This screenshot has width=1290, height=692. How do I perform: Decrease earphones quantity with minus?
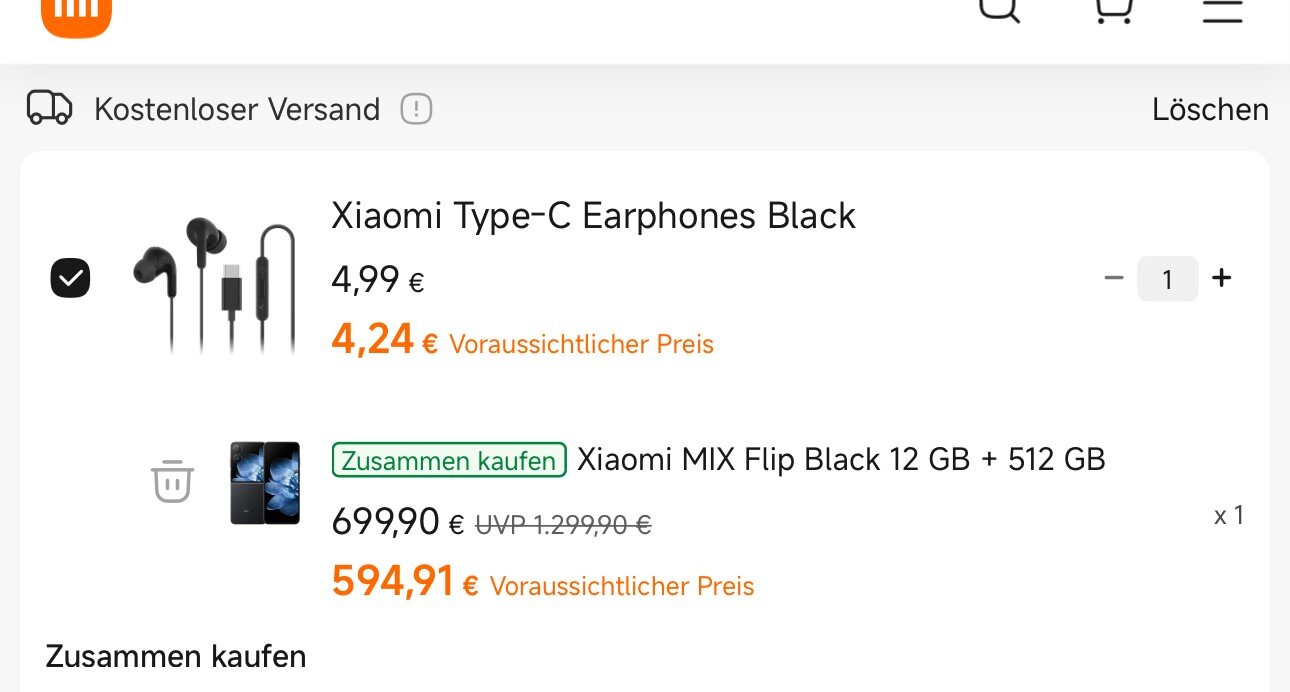pos(1114,278)
